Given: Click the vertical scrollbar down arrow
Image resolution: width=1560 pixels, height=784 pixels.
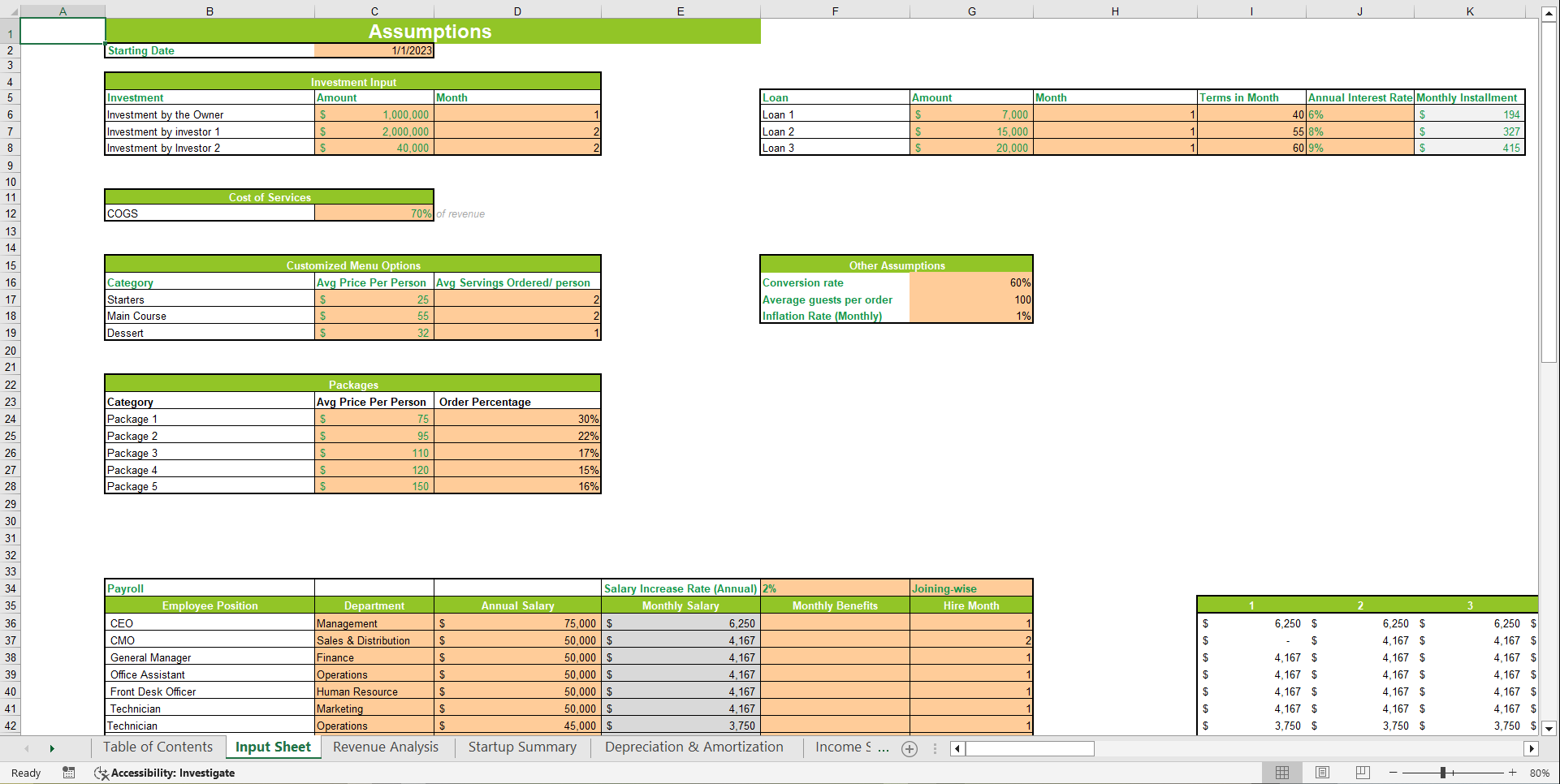Looking at the screenshot, I should [x=1549, y=729].
